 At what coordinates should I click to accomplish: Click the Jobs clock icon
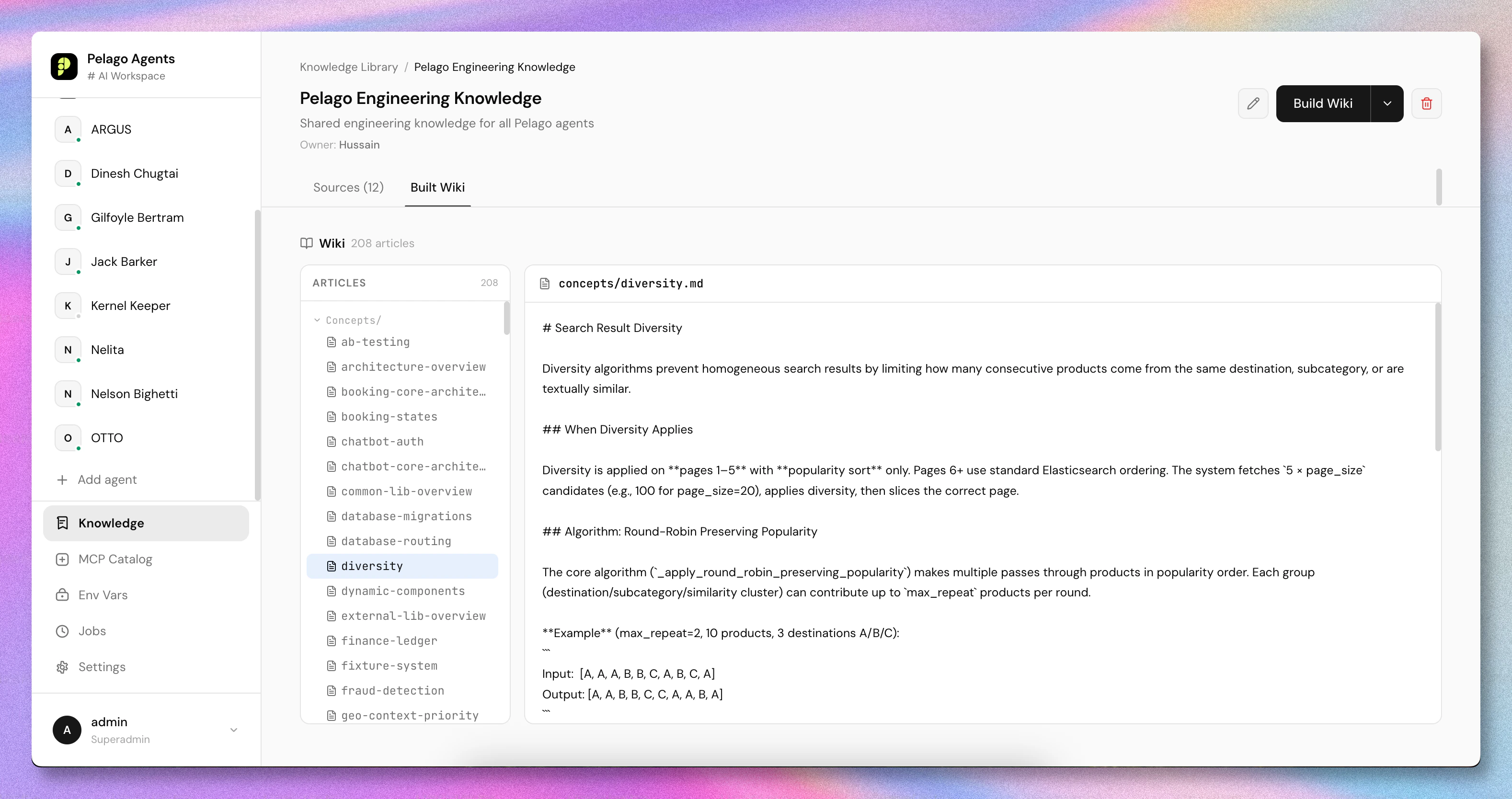coord(62,630)
